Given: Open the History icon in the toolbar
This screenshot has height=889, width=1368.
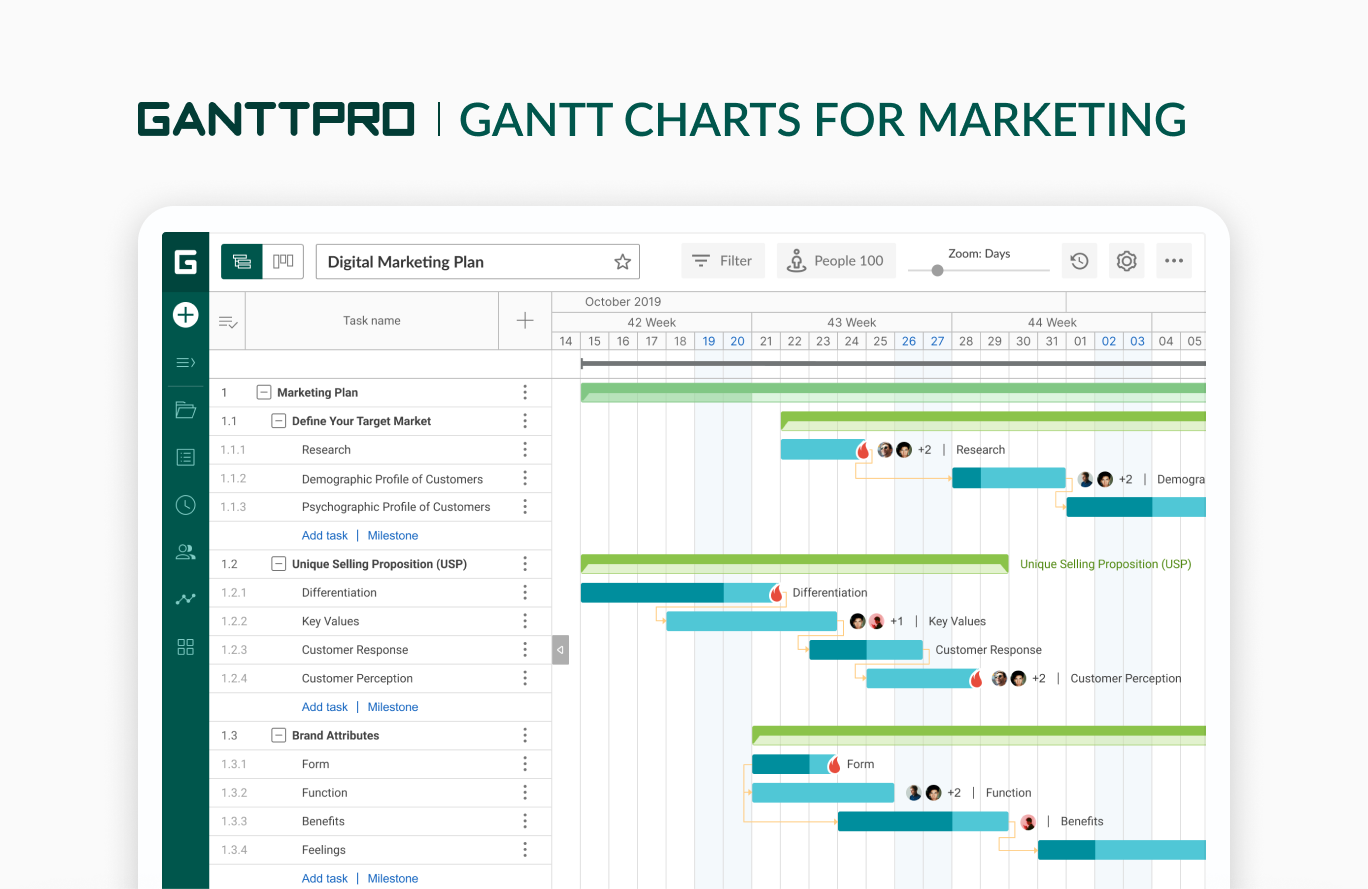Looking at the screenshot, I should click(x=1079, y=260).
